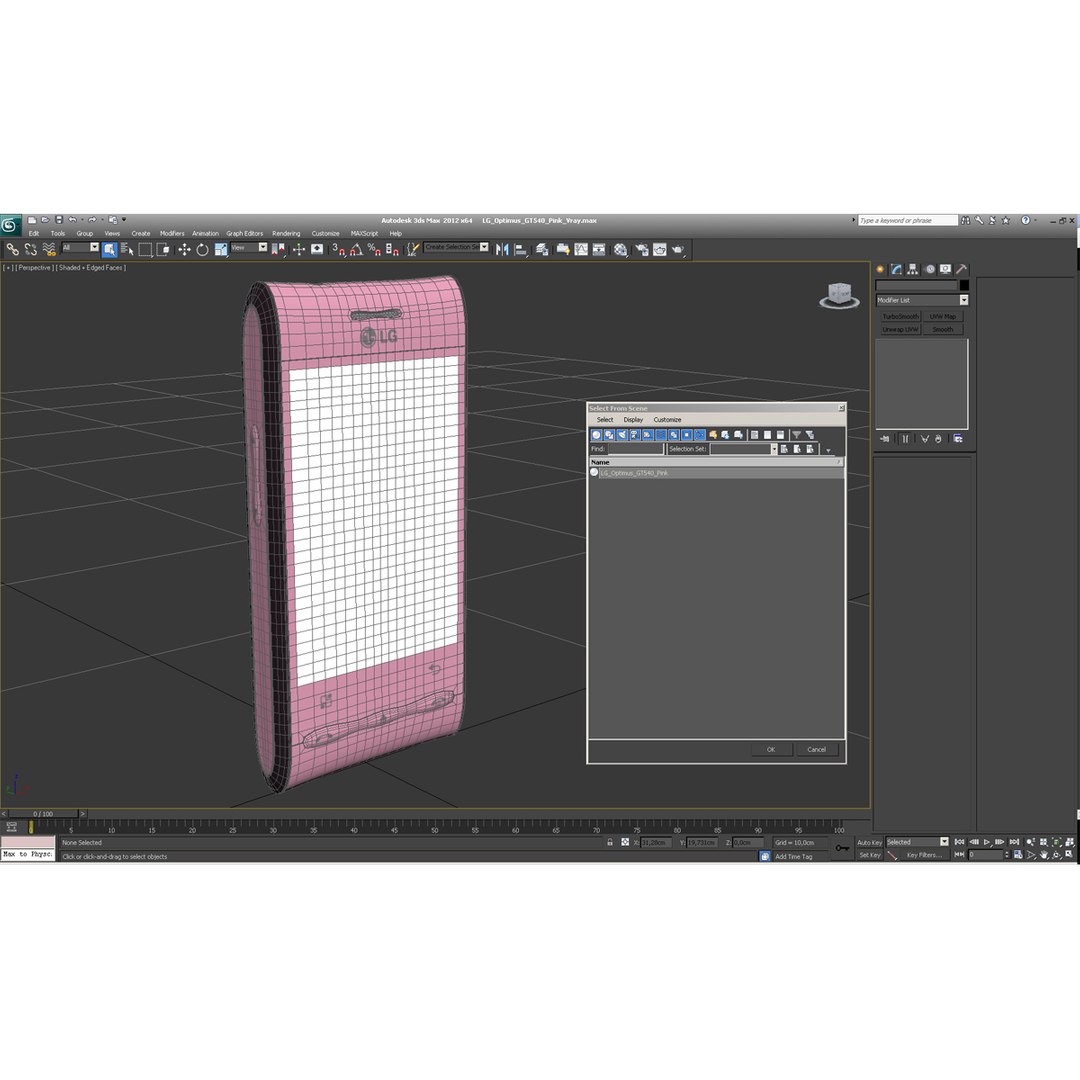Click the time slider at 0 / 100
Viewport: 1080px width, 1080px height.
point(43,814)
